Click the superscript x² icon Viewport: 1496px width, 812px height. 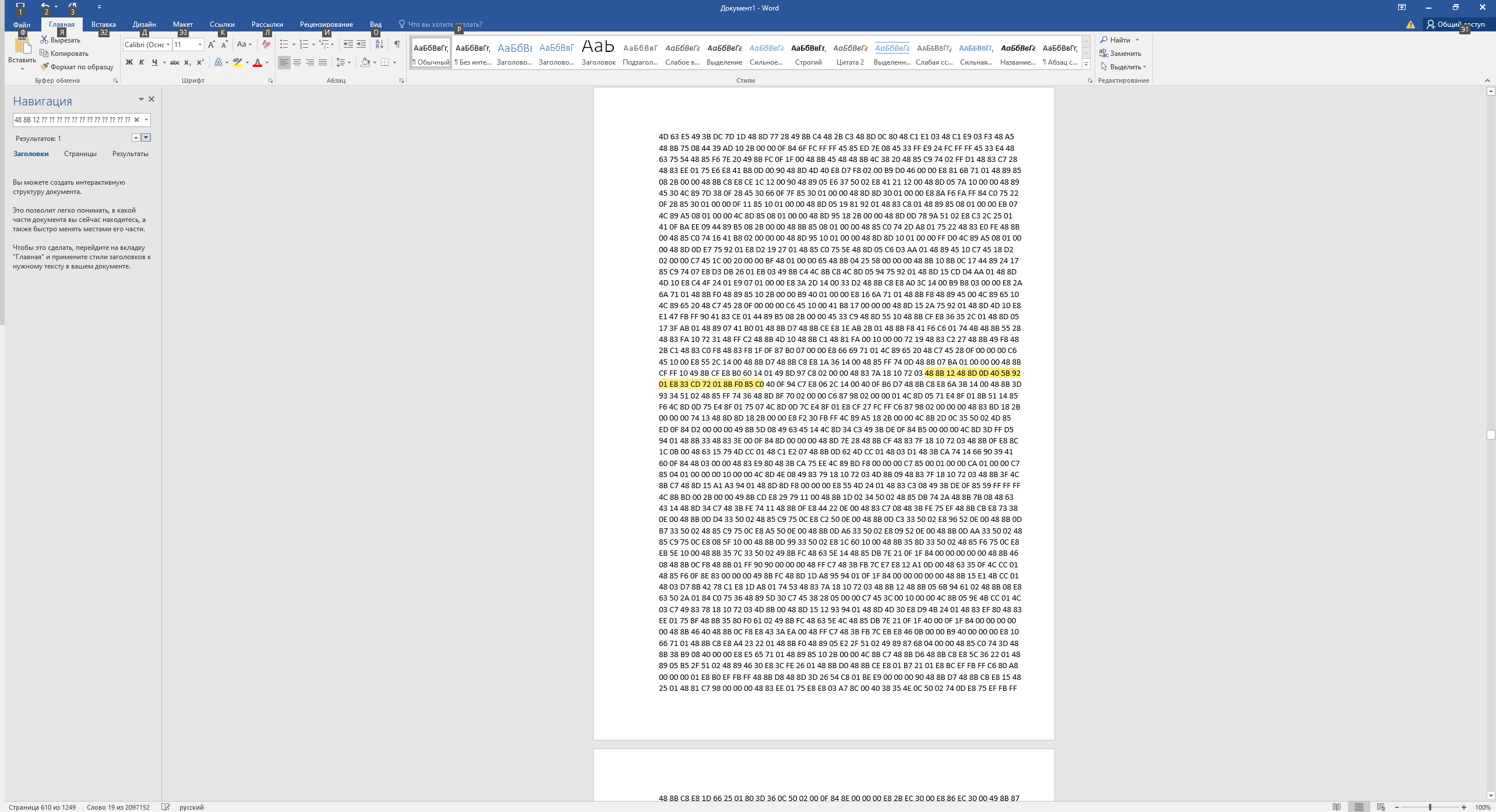click(x=200, y=62)
